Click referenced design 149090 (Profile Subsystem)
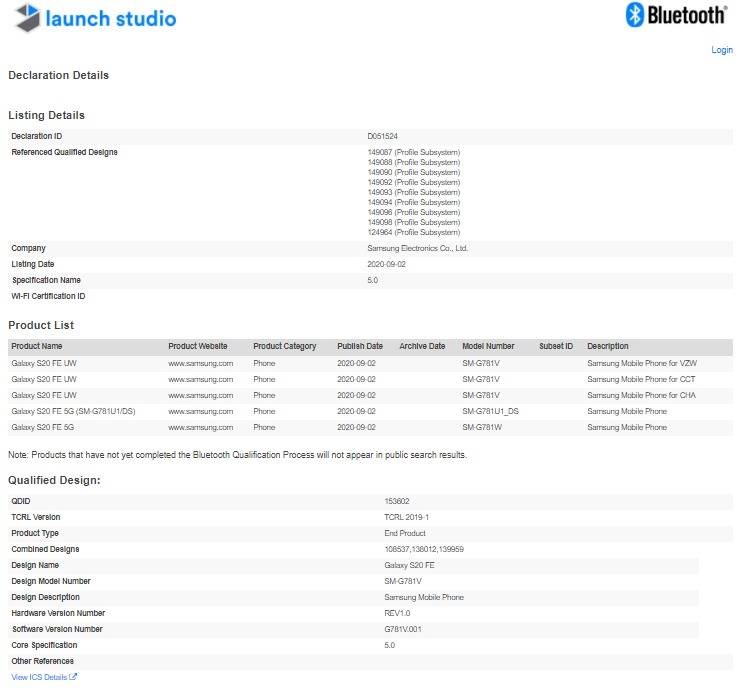 (414, 172)
